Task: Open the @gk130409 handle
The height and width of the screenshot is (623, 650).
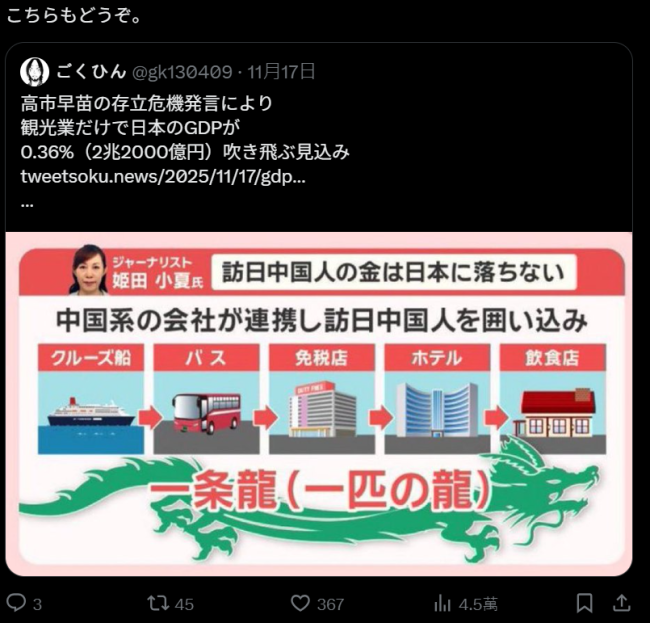Action: coord(182,72)
